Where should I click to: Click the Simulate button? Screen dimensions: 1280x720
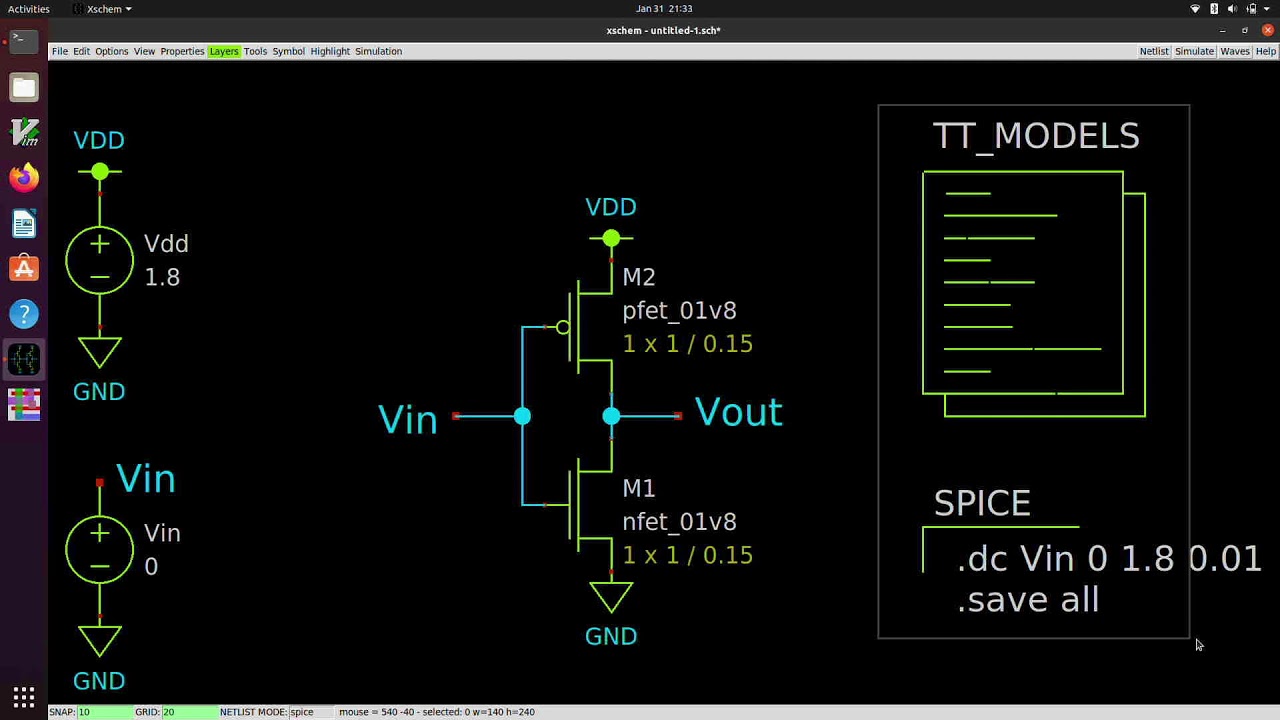coord(1194,51)
